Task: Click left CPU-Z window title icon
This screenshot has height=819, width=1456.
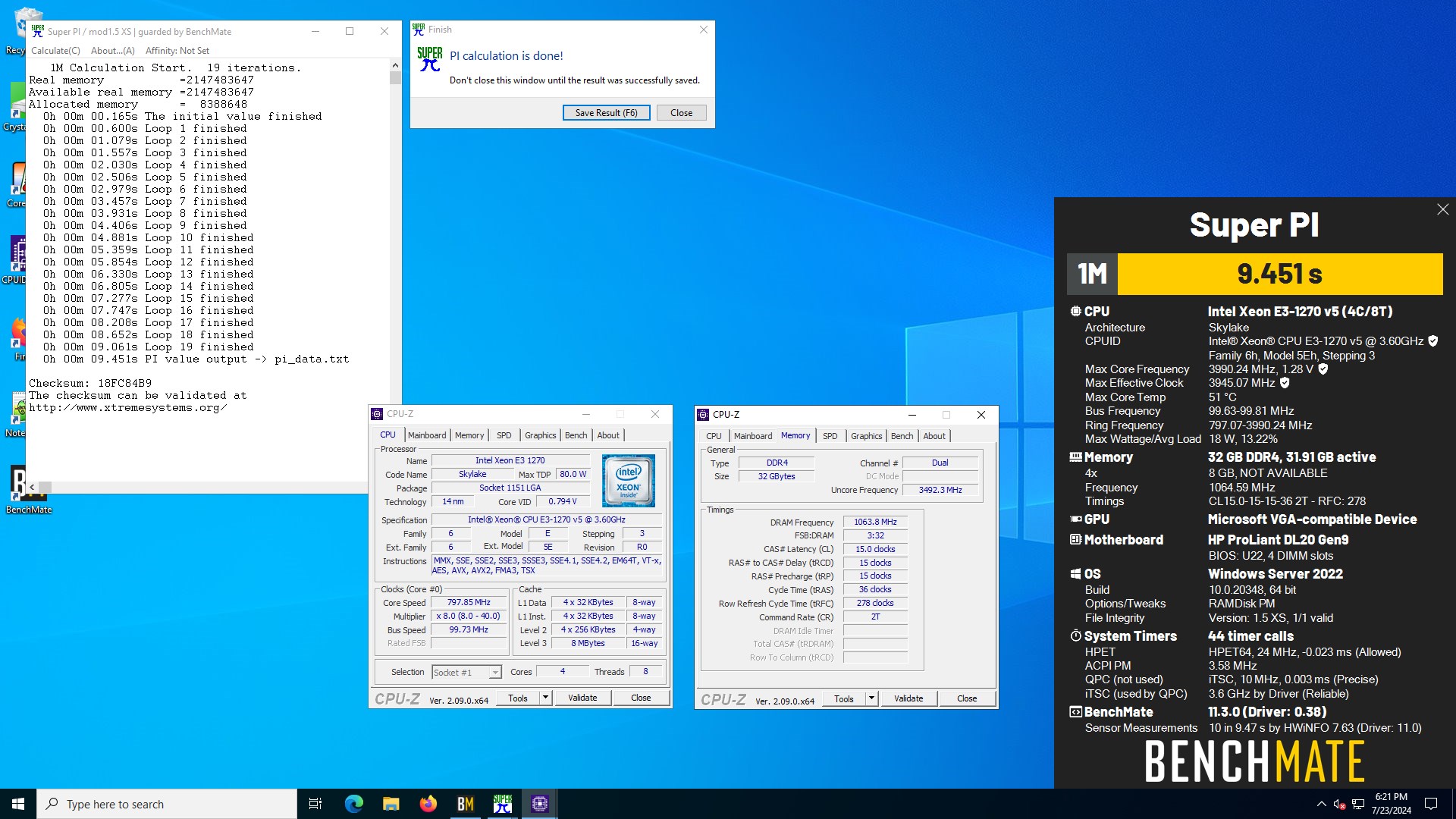Action: (377, 414)
